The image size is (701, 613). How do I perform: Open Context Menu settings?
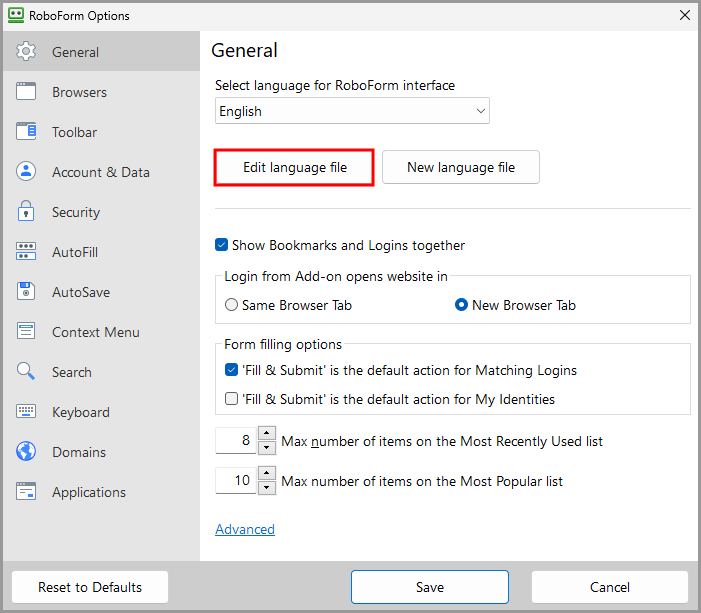click(101, 332)
